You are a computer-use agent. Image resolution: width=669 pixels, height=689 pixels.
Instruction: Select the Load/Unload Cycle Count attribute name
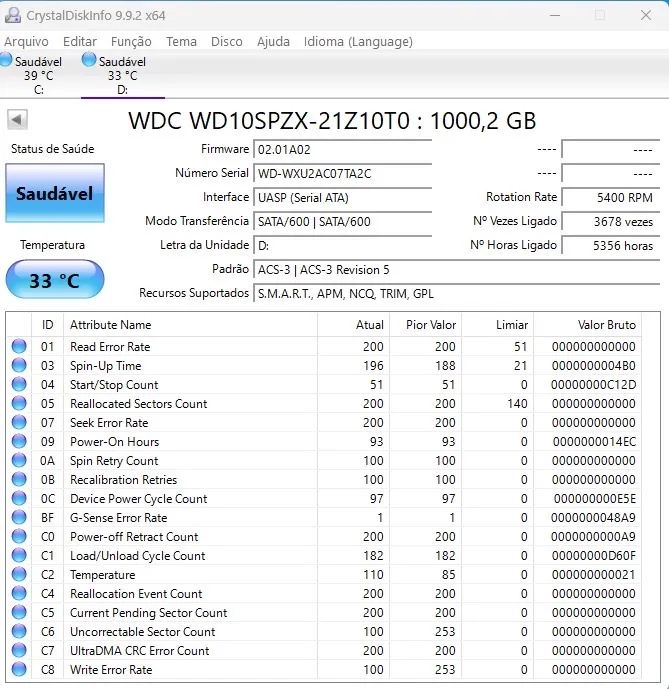(x=138, y=556)
